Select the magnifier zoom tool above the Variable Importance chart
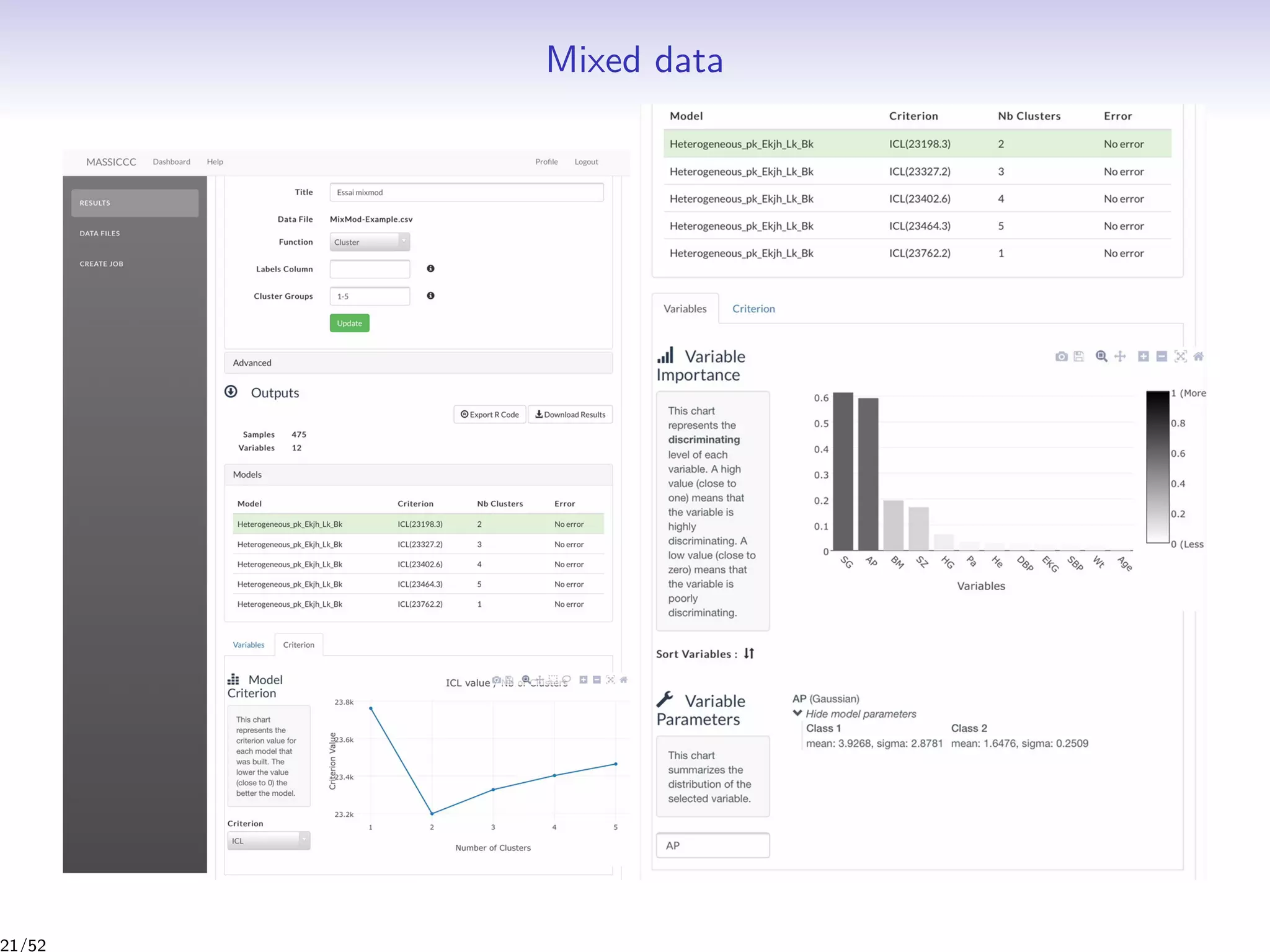This screenshot has width=1270, height=952. 1101,356
